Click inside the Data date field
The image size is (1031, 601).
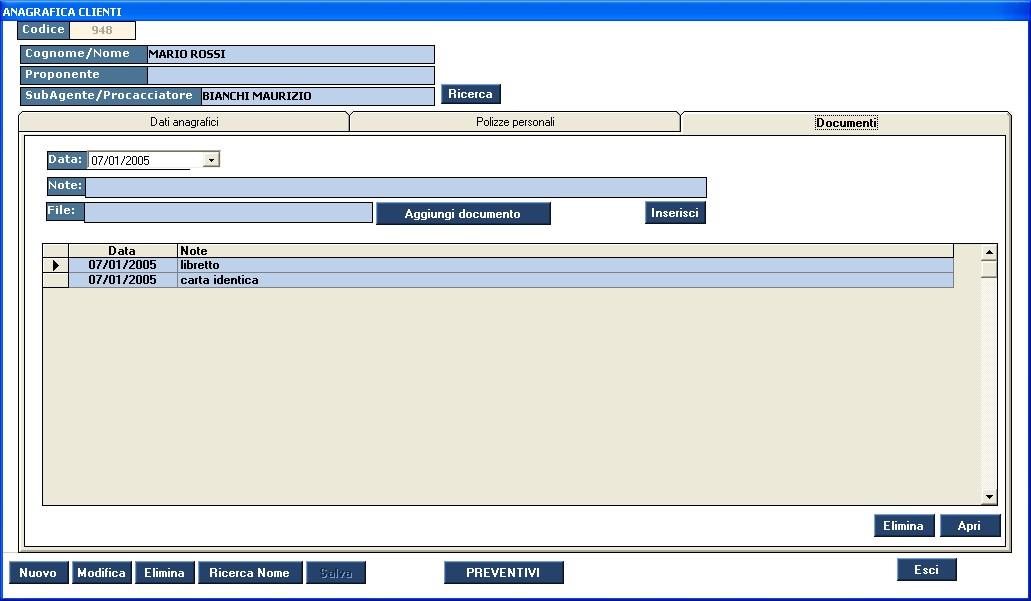[x=145, y=160]
